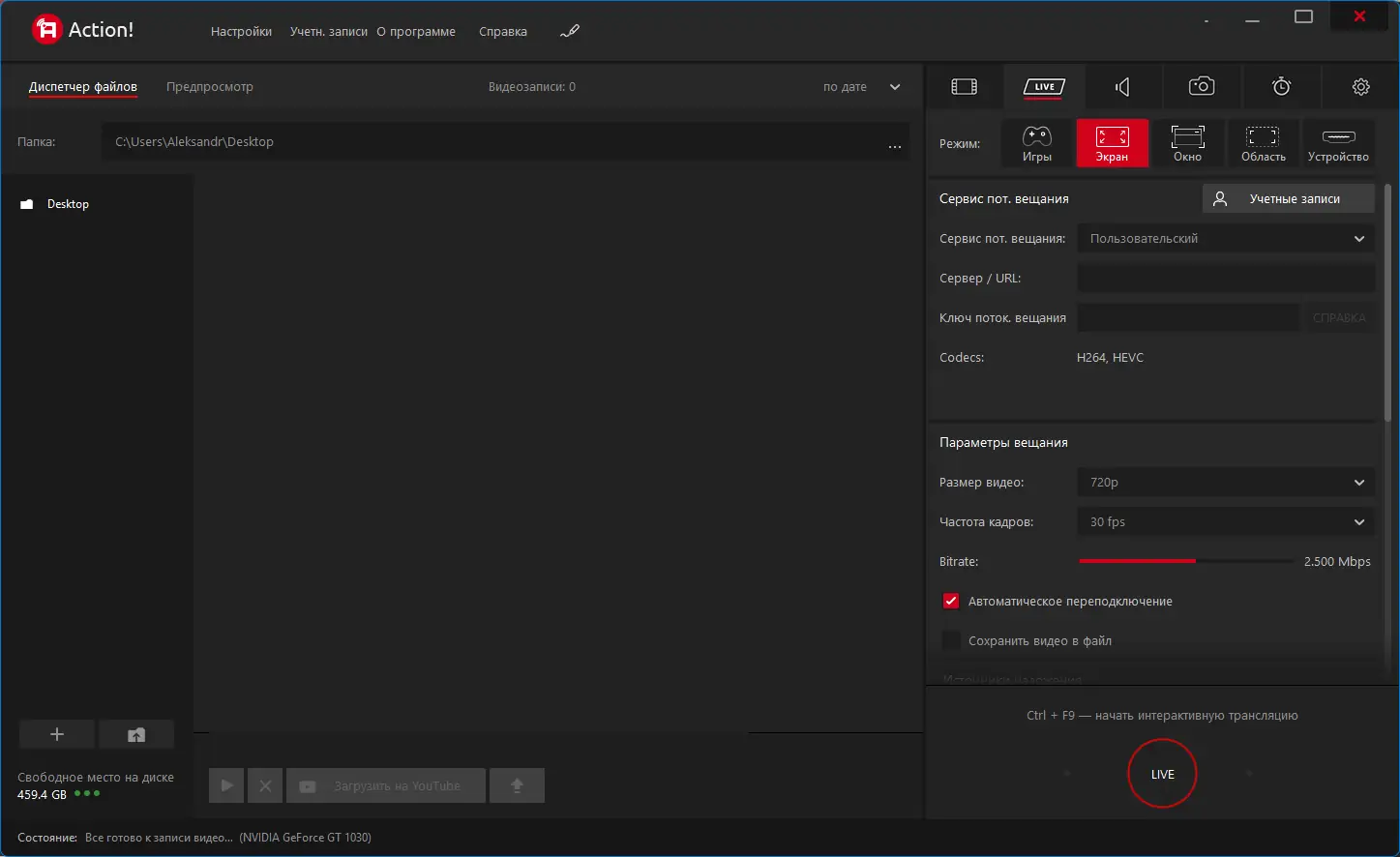Image resolution: width=1400 pixels, height=857 pixels.
Task: Minimize the Action! window
Action: pyautogui.click(x=1252, y=18)
